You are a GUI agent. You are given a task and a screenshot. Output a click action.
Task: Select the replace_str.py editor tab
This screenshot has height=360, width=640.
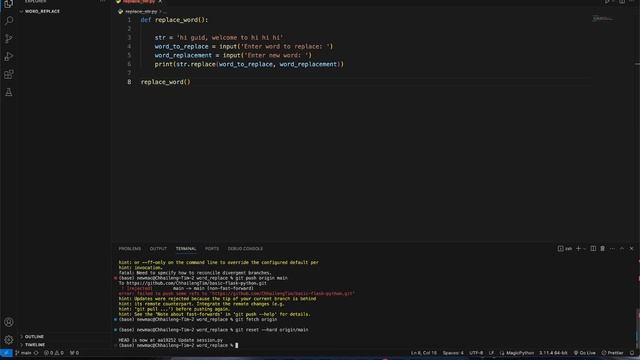138,2
